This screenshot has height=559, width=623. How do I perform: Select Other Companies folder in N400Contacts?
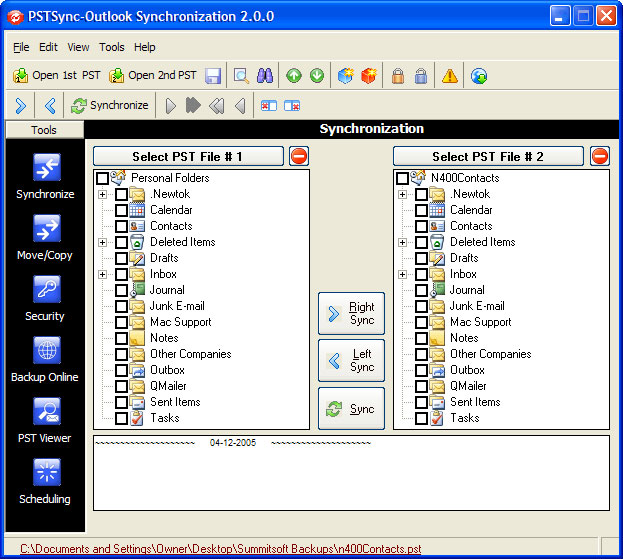[490, 354]
